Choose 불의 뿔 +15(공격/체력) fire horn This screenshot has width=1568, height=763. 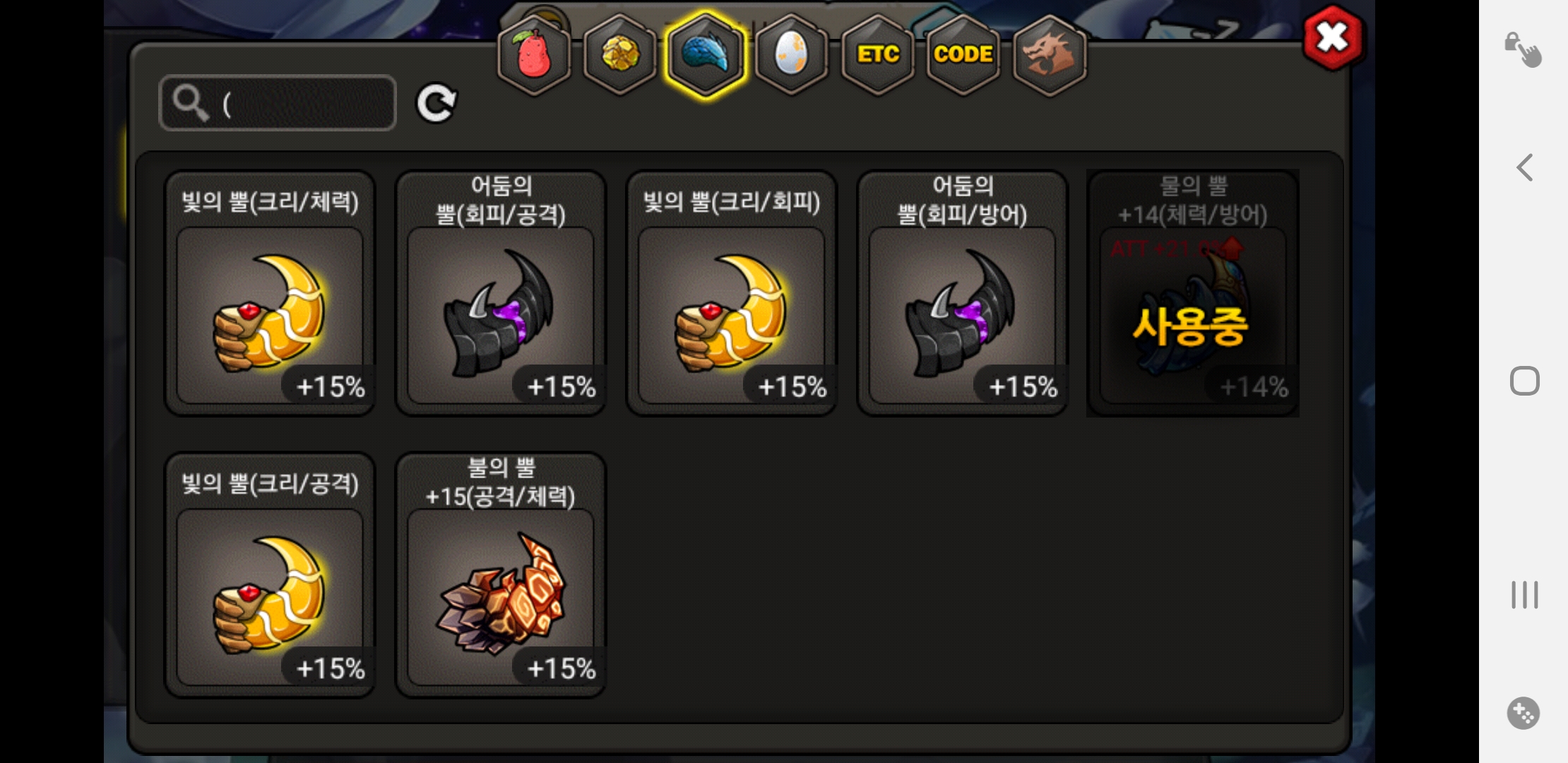pos(501,575)
